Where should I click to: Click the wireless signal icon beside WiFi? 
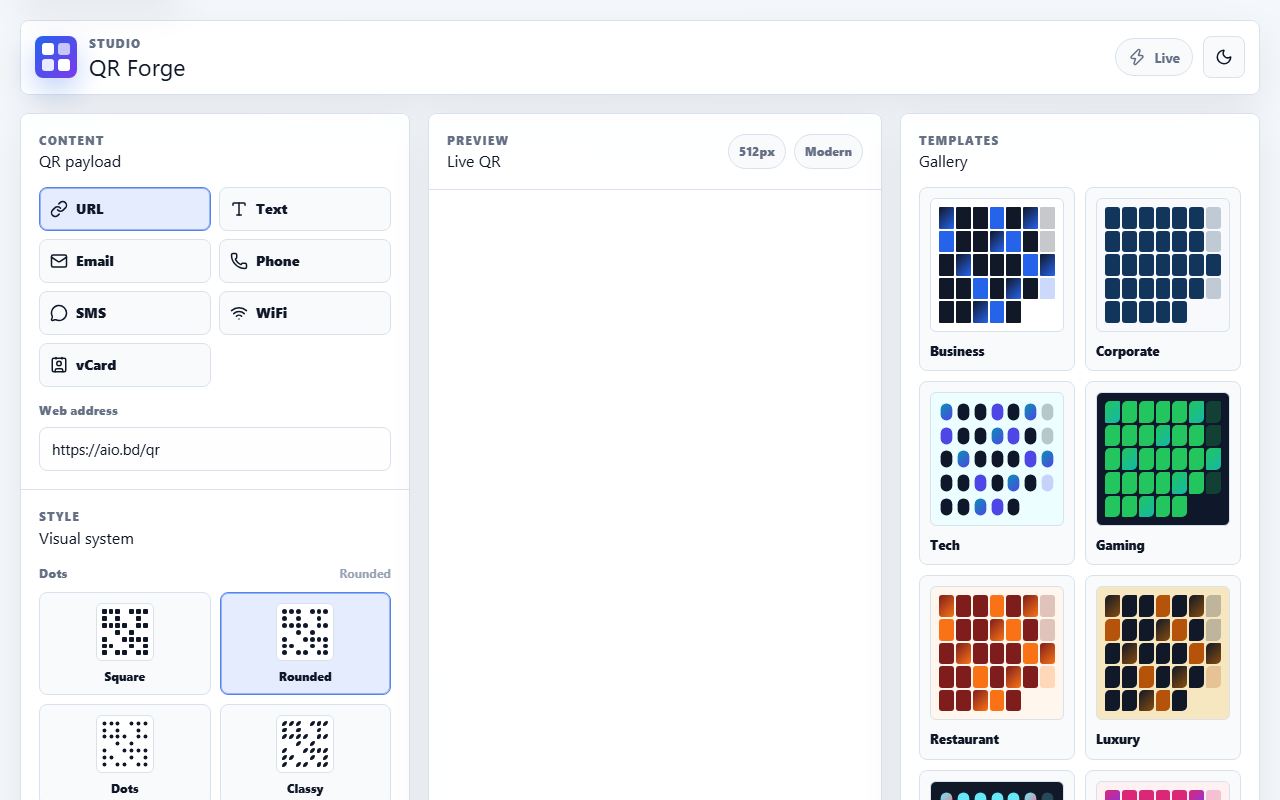coord(239,313)
